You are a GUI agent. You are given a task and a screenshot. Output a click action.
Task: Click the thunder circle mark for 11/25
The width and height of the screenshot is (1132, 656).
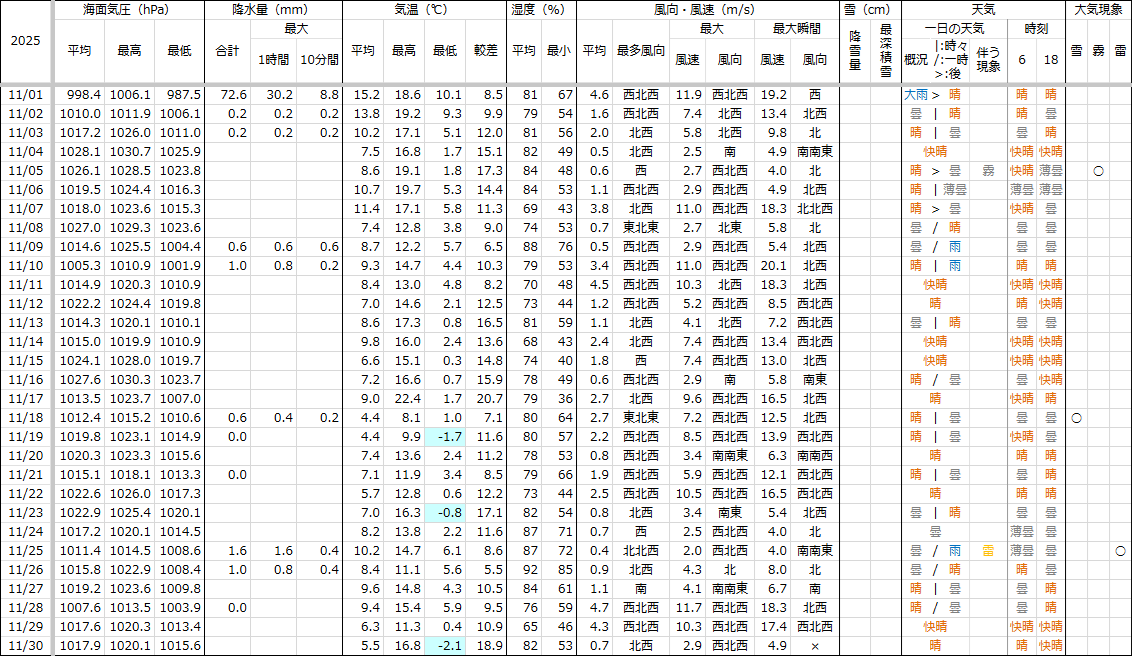(x=1120, y=550)
